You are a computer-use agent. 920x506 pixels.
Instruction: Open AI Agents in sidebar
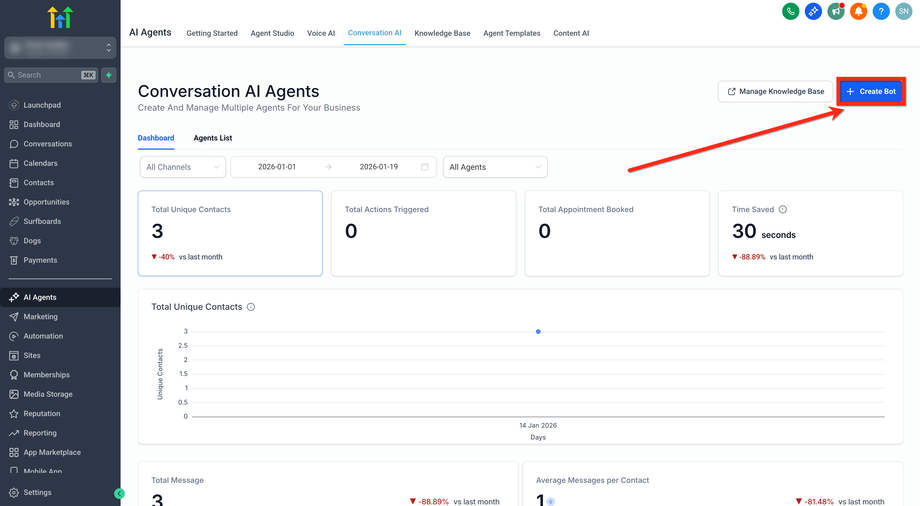(x=60, y=297)
